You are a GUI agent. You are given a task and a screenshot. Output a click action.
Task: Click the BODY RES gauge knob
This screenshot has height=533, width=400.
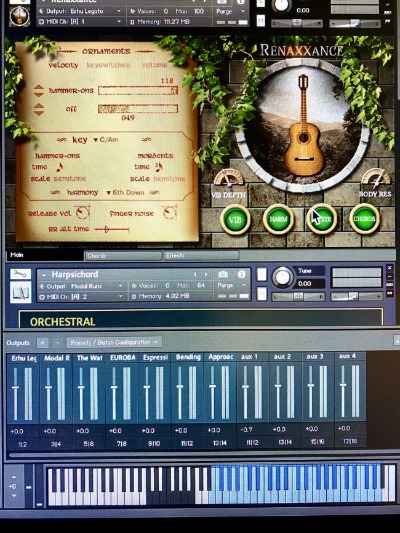pos(376,177)
